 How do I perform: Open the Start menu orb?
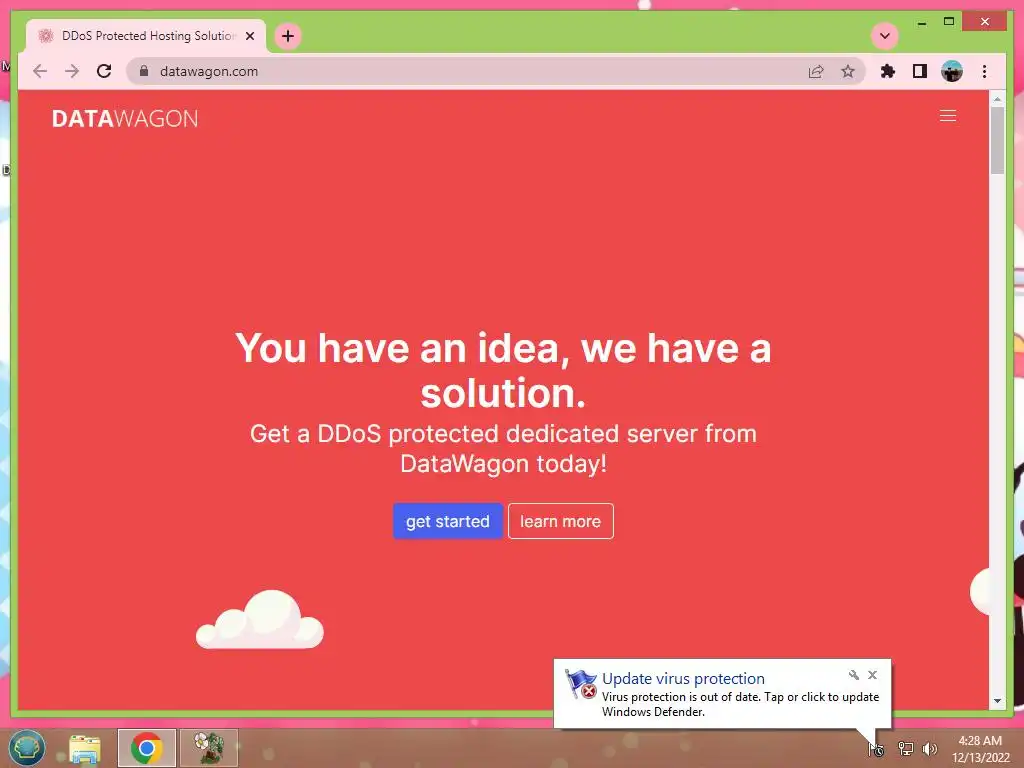[27, 748]
